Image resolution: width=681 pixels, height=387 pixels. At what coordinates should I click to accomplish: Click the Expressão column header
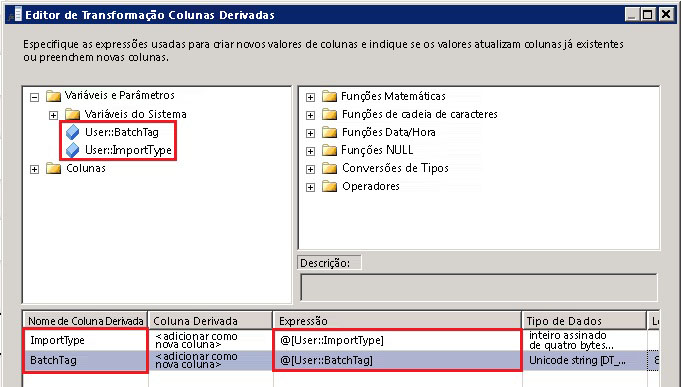[x=397, y=321]
